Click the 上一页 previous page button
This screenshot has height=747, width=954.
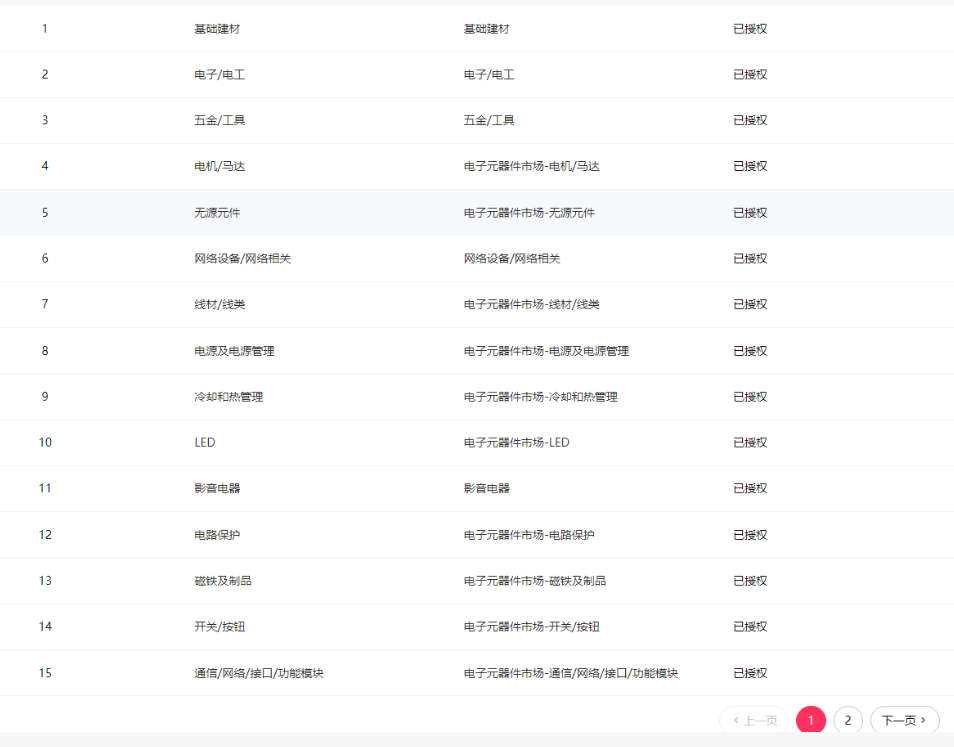click(x=754, y=720)
